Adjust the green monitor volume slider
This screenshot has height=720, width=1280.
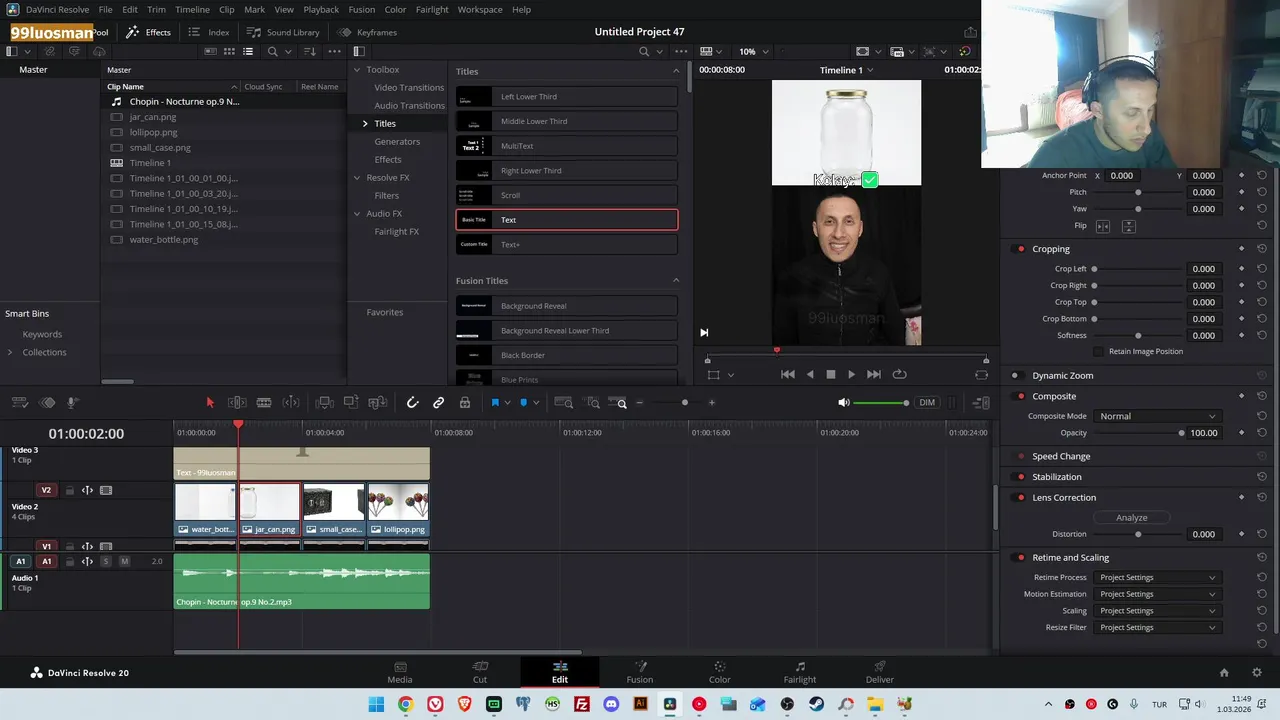point(881,402)
